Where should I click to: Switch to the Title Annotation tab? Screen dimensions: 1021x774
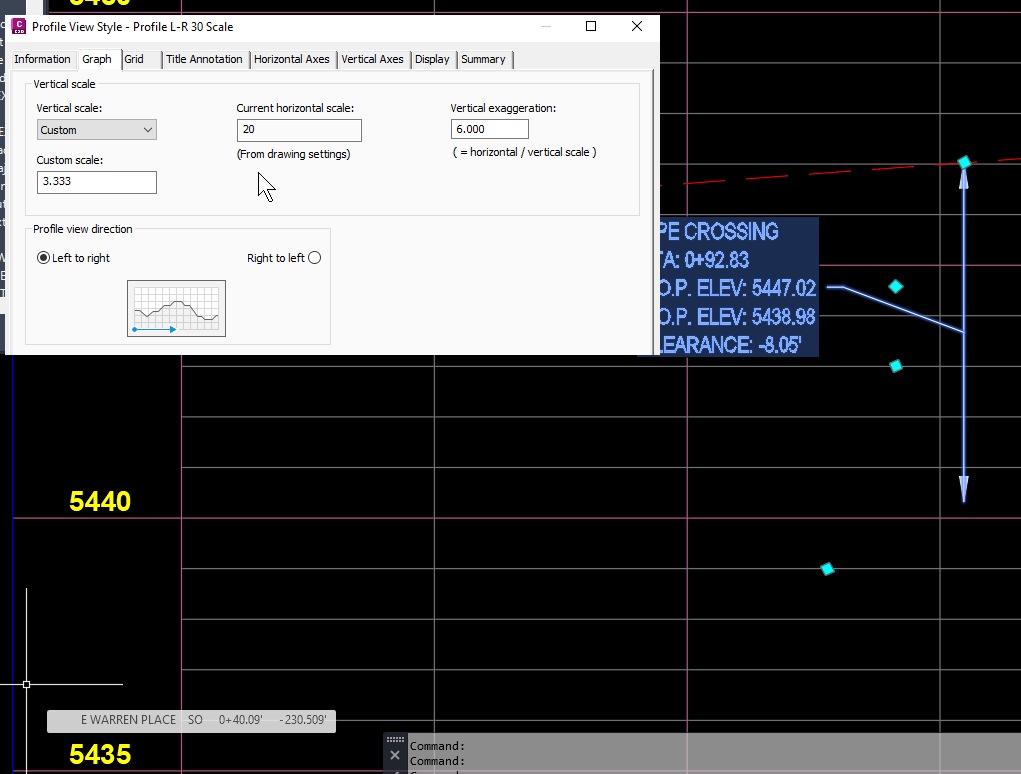pos(204,59)
